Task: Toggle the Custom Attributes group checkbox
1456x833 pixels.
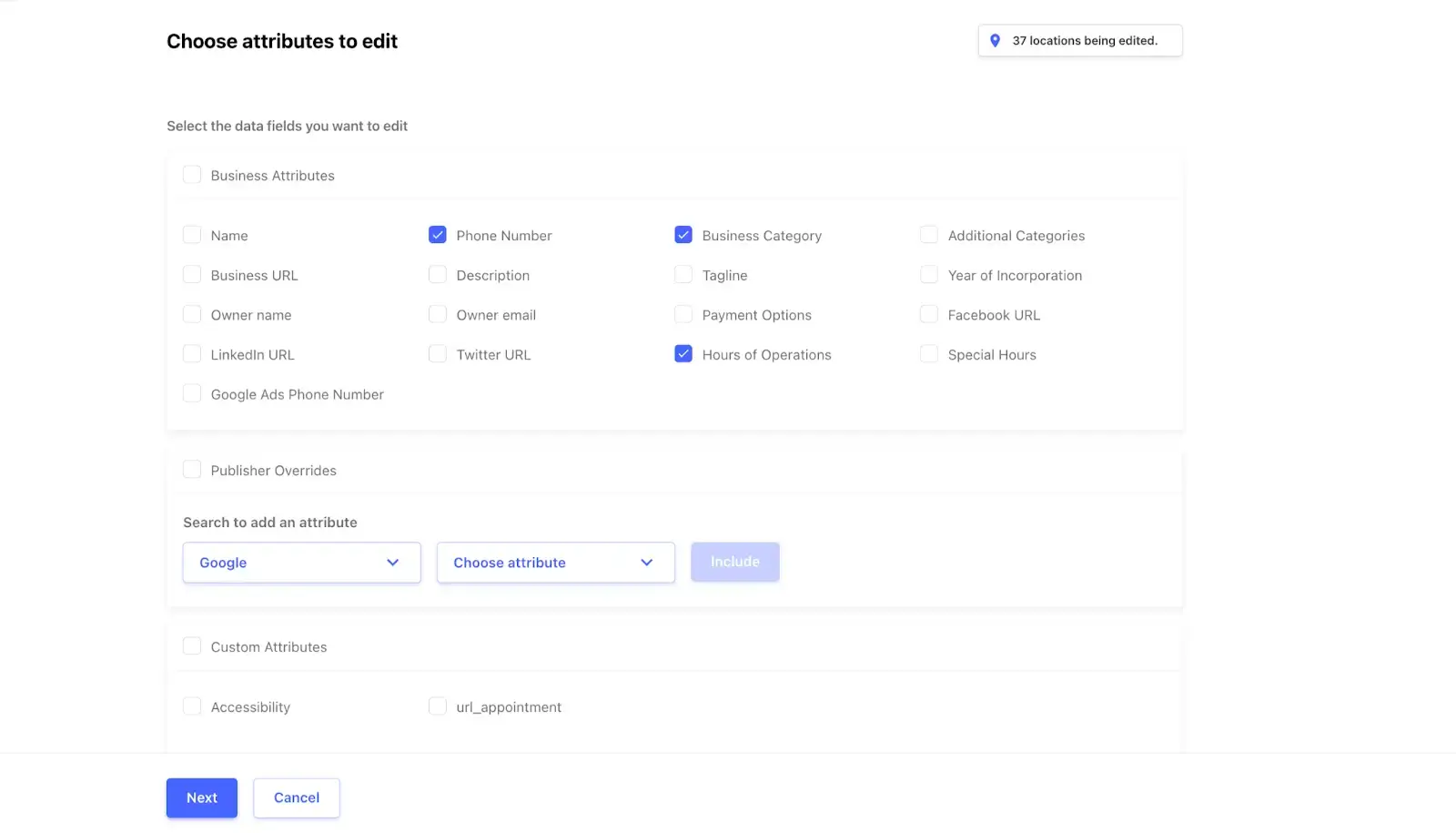Action: pyautogui.click(x=192, y=646)
